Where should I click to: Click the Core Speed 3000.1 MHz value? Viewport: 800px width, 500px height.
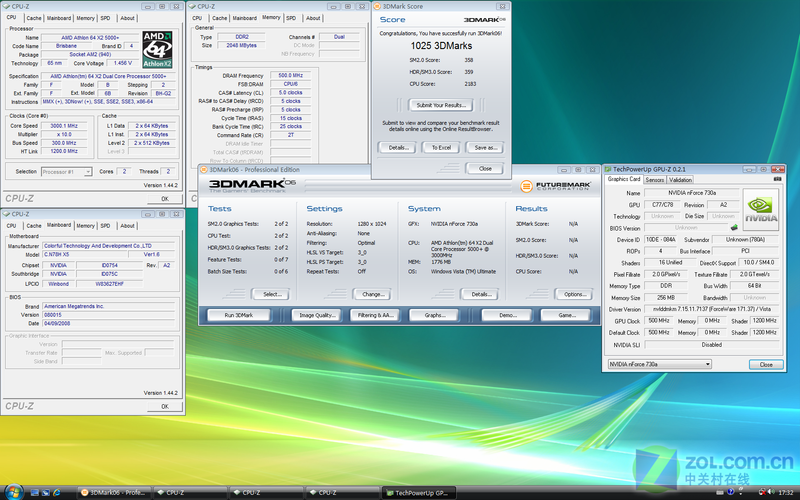click(64, 126)
